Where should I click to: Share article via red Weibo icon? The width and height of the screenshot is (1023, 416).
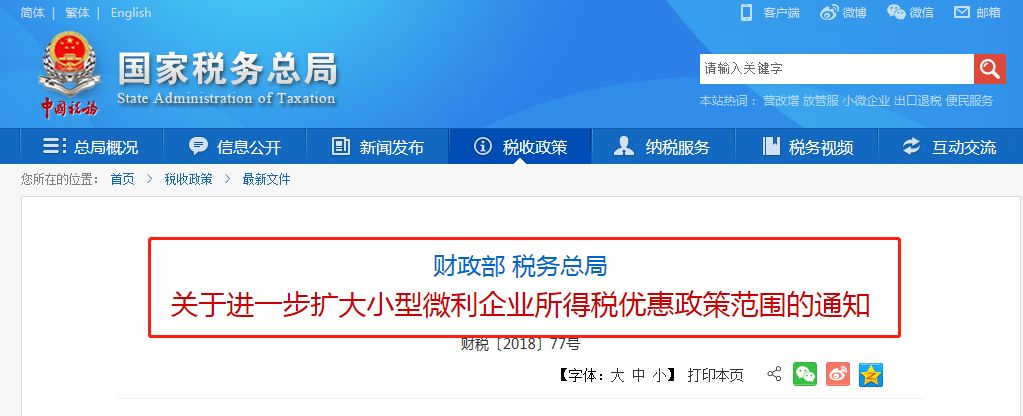pyautogui.click(x=838, y=374)
